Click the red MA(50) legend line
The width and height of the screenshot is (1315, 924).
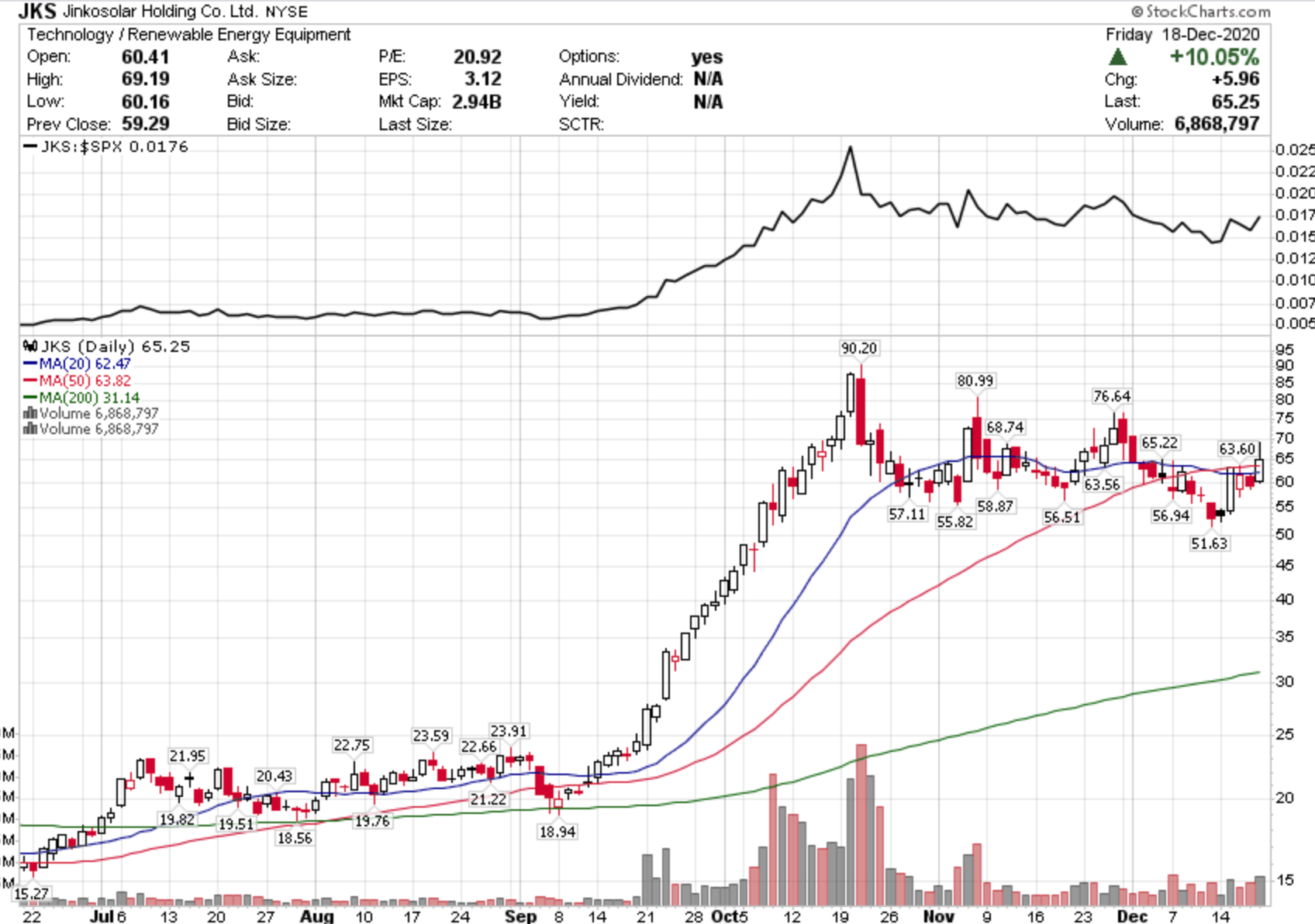(30, 381)
